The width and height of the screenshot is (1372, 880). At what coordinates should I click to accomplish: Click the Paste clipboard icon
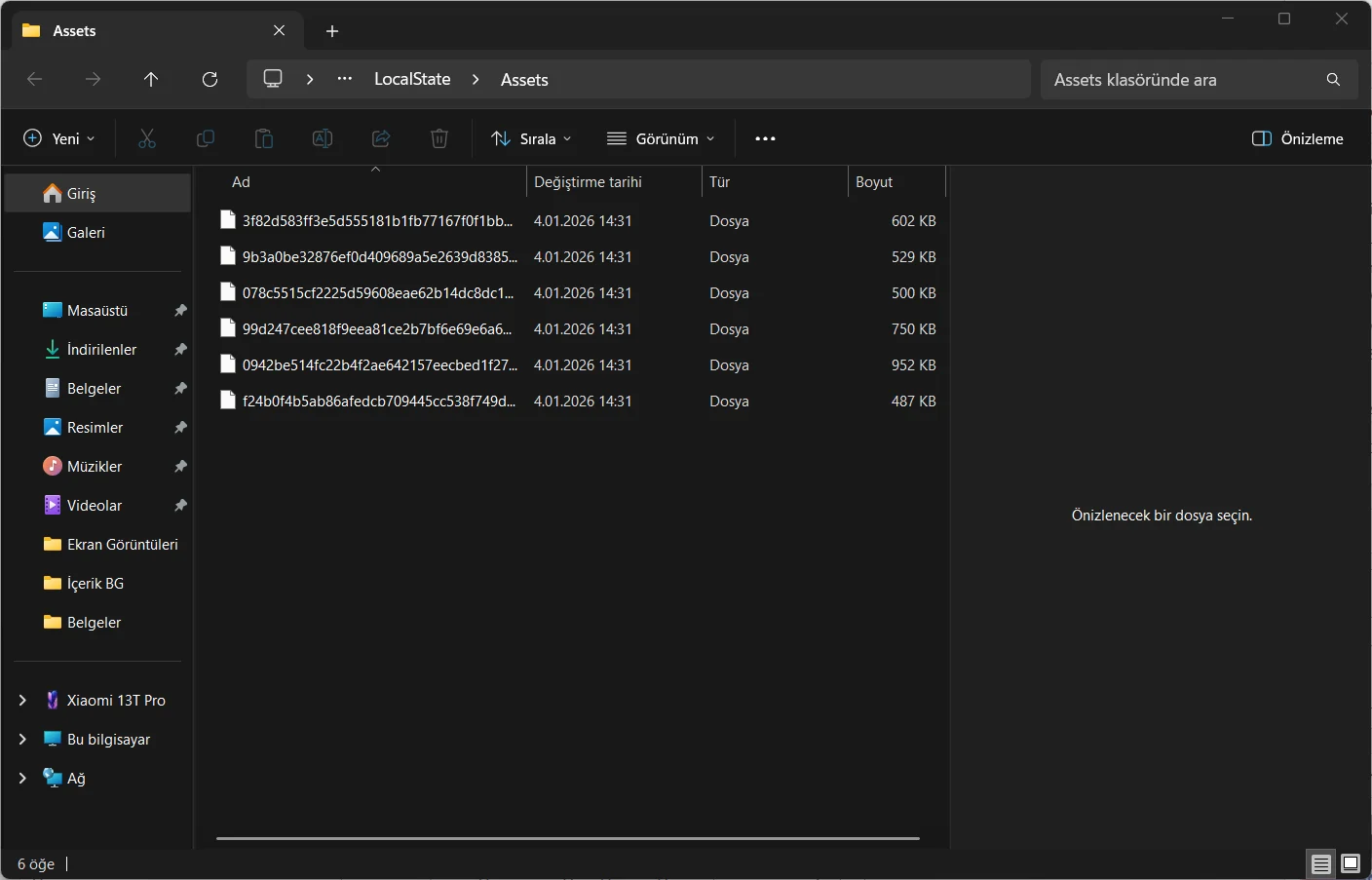(x=264, y=138)
